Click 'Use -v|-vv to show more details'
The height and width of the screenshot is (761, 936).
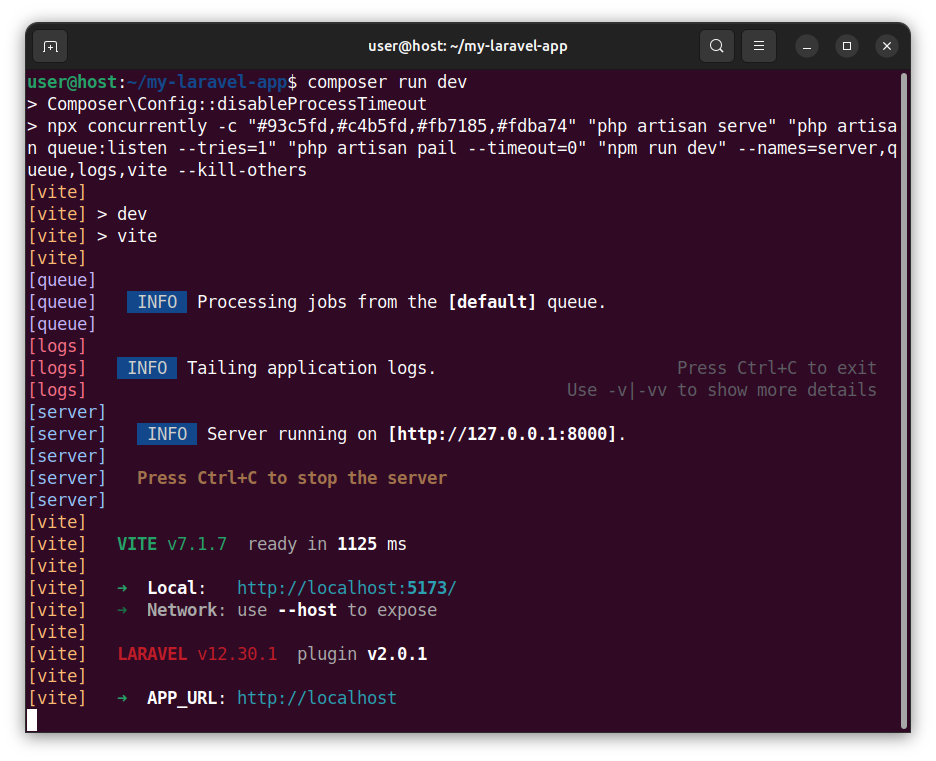pyautogui.click(x=722, y=390)
